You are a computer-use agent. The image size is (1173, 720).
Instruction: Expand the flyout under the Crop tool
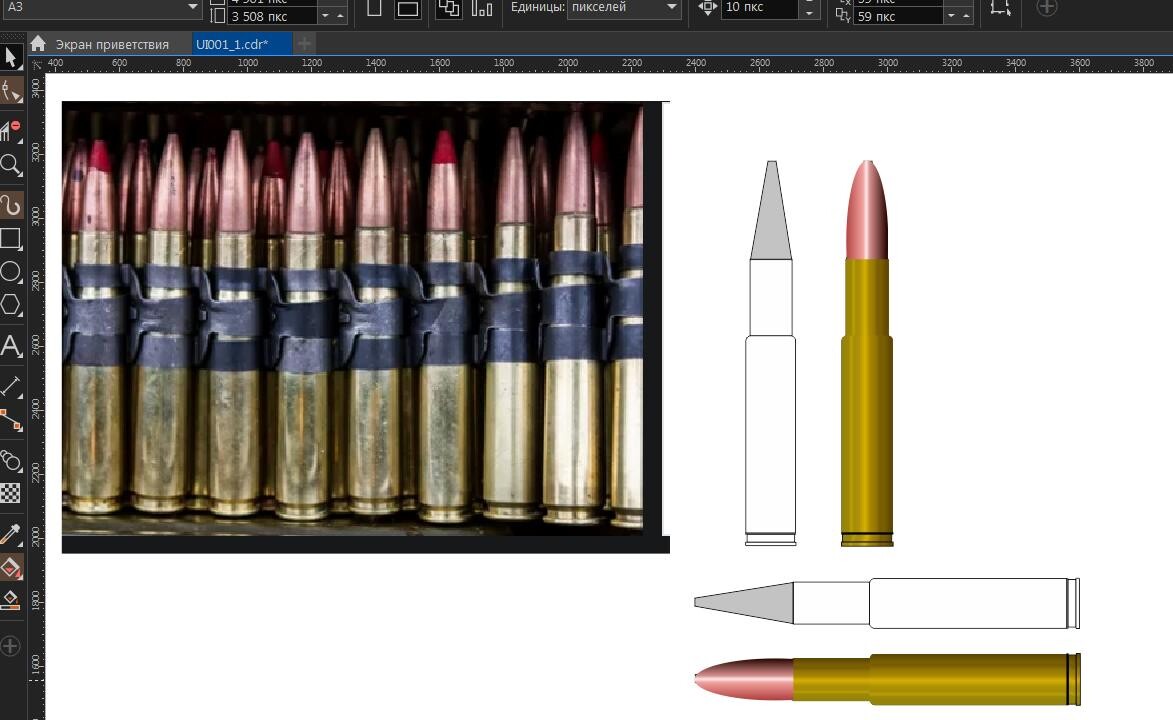click(x=22, y=140)
